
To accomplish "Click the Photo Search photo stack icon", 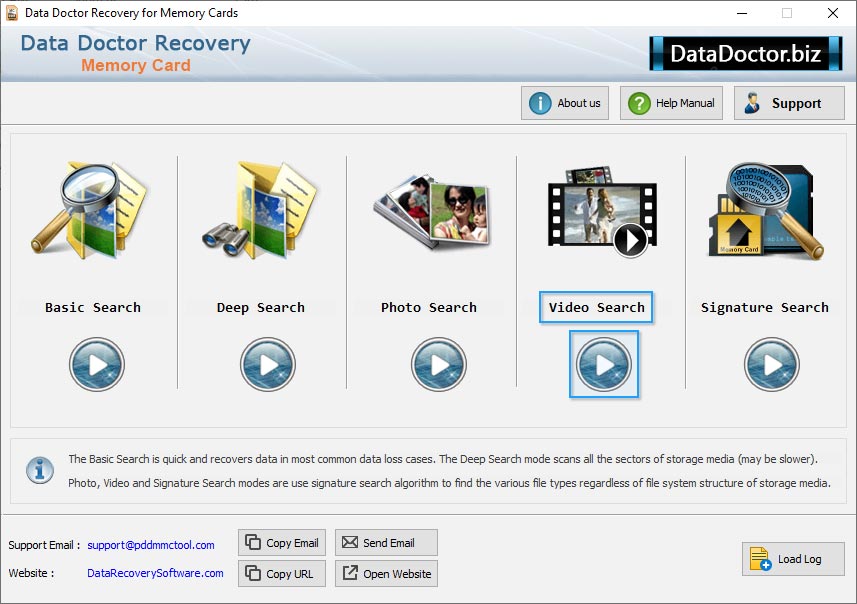I will click(433, 212).
